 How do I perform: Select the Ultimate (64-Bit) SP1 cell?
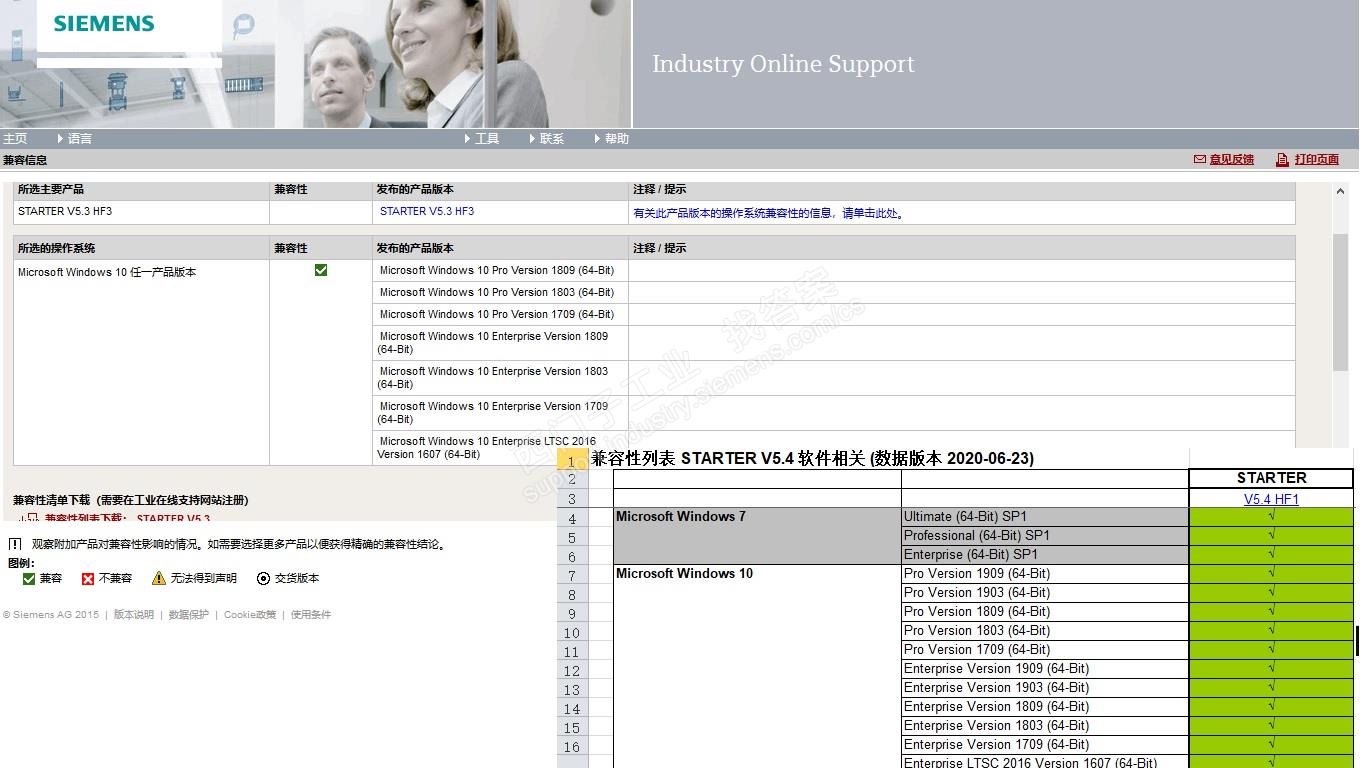[1045, 517]
